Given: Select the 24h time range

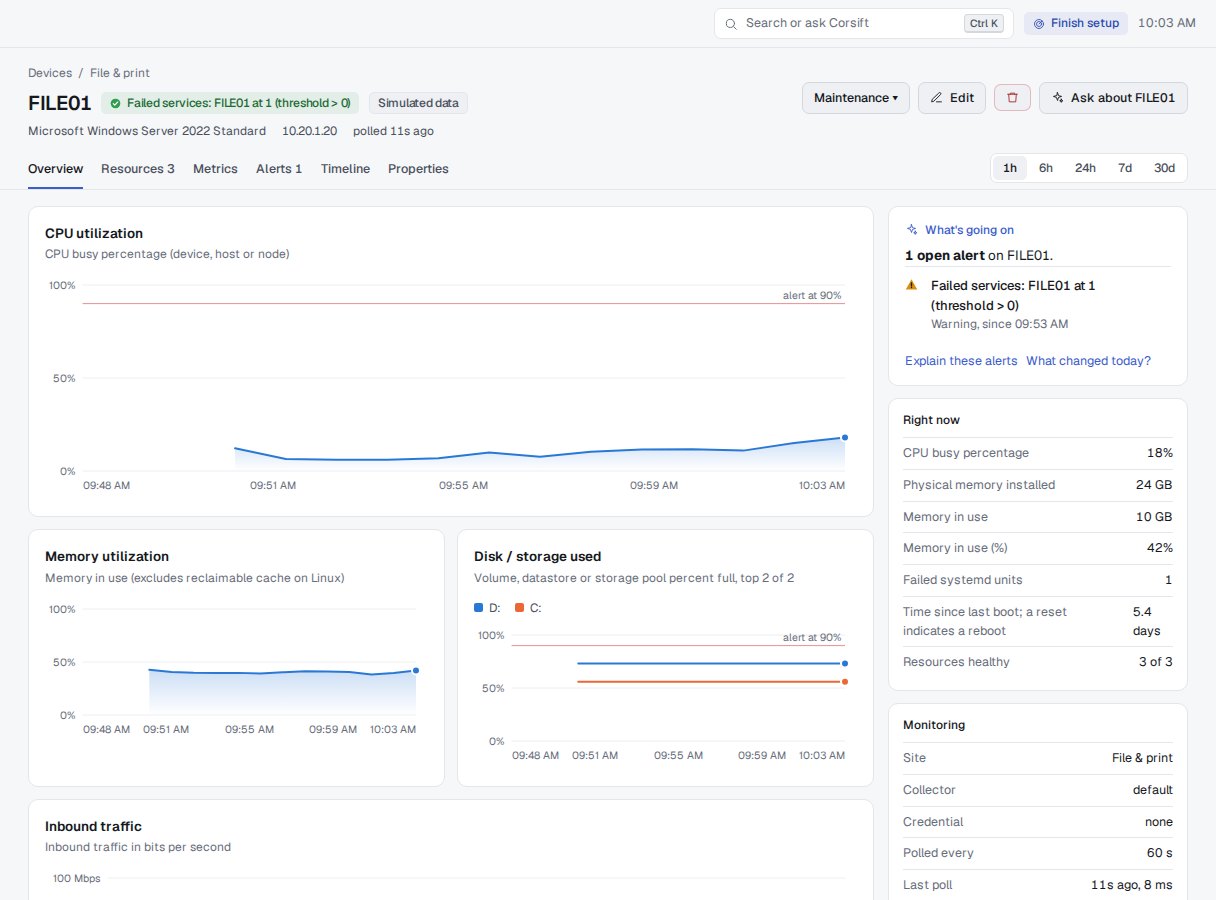Looking at the screenshot, I should click(x=1086, y=168).
